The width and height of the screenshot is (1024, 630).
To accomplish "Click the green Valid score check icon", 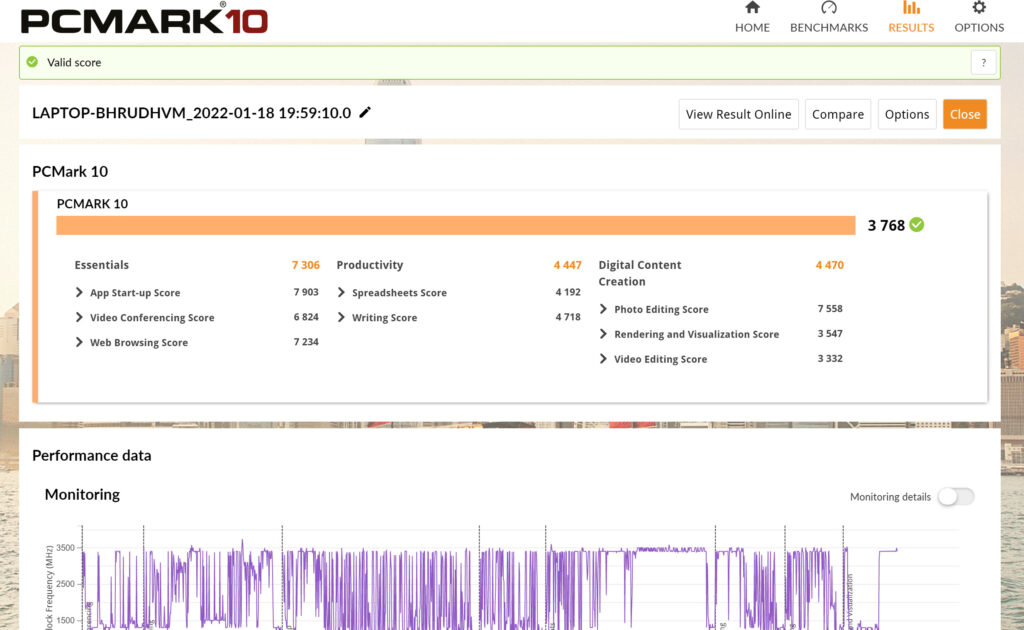I will coord(32,62).
